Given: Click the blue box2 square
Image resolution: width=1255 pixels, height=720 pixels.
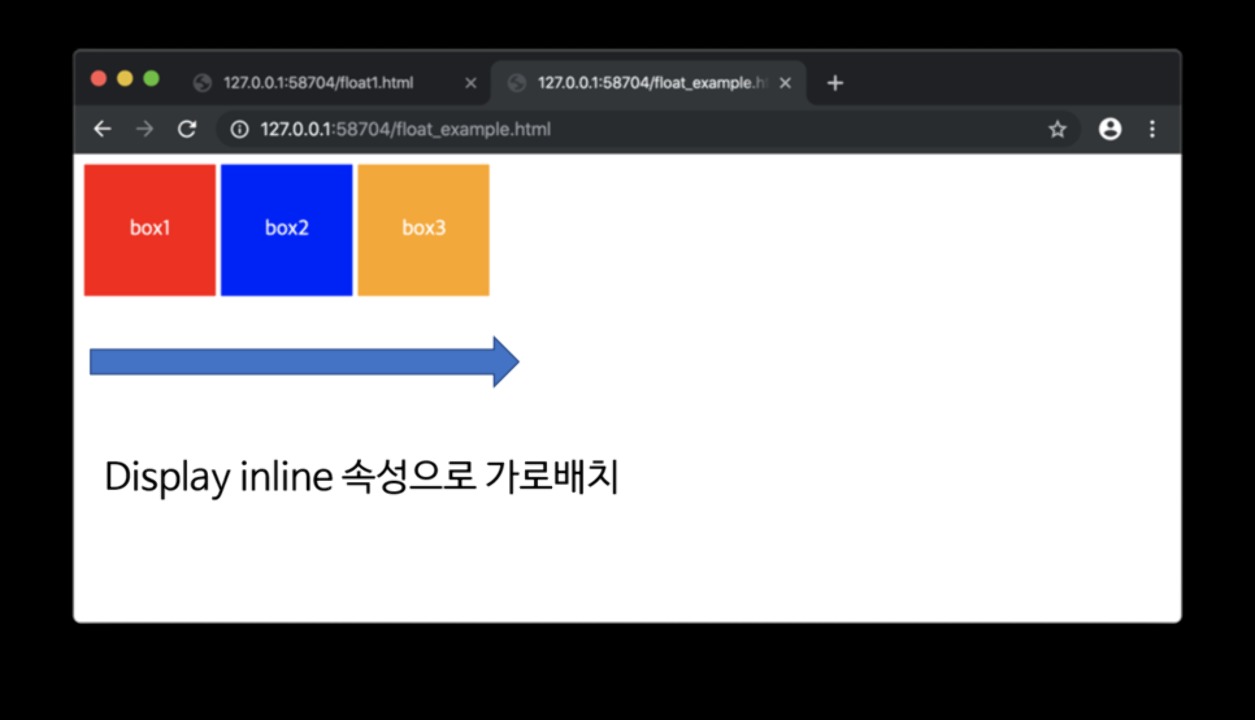Looking at the screenshot, I should click(287, 230).
